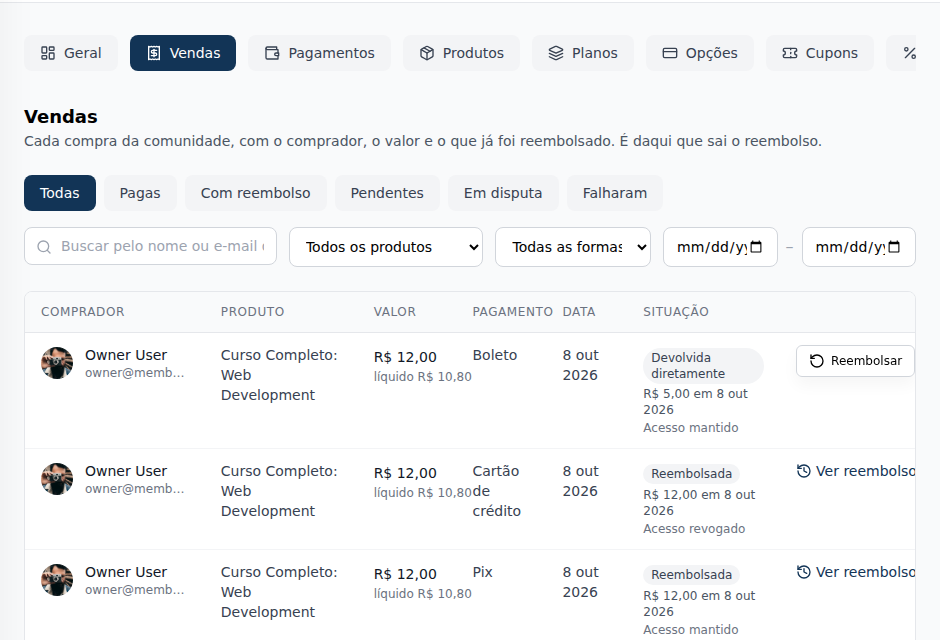
Task: Open the Opções tab
Action: pyautogui.click(x=700, y=53)
